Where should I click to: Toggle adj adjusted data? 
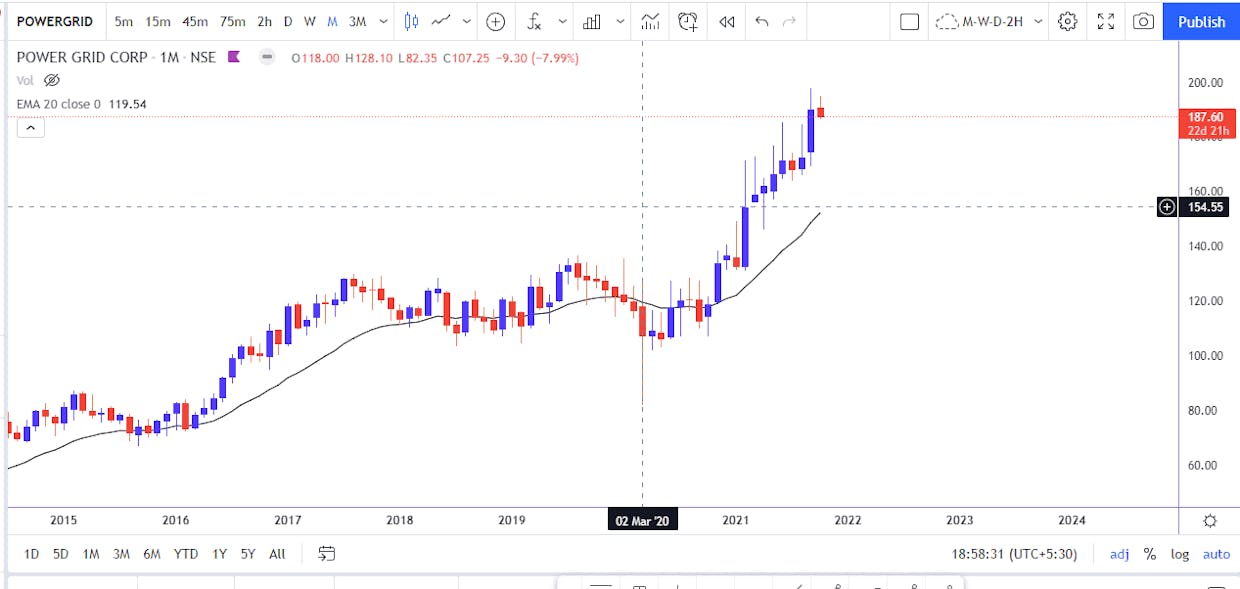tap(1120, 554)
